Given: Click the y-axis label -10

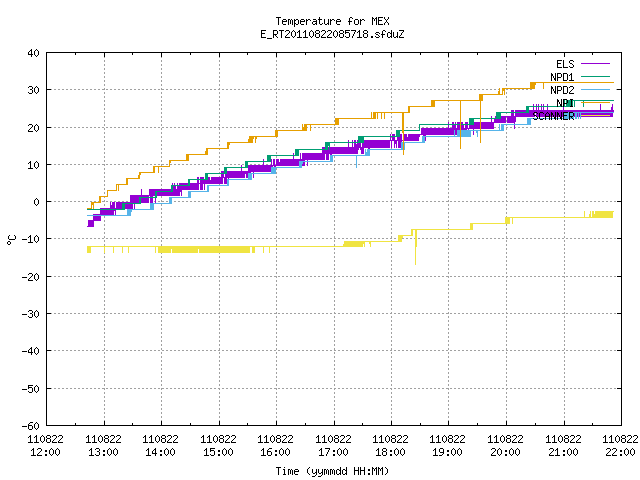Looking at the screenshot, I should click(x=31, y=239).
